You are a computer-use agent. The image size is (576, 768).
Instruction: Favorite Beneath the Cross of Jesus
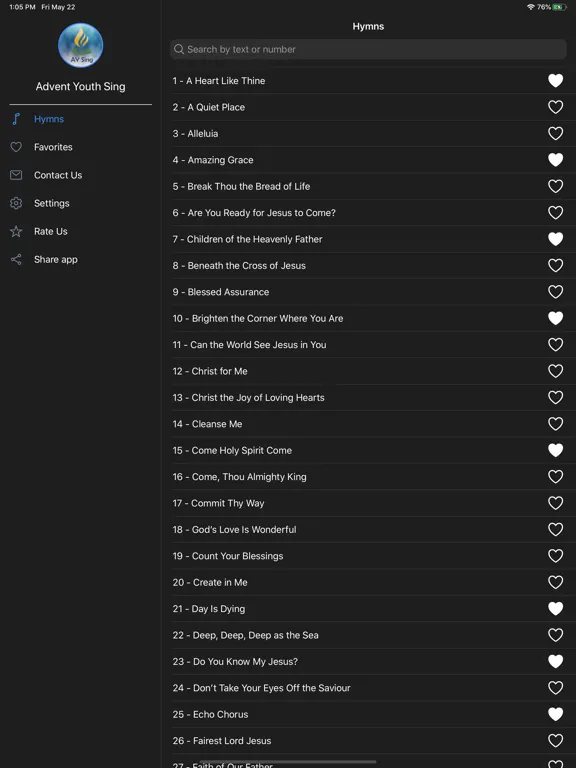pyautogui.click(x=555, y=266)
